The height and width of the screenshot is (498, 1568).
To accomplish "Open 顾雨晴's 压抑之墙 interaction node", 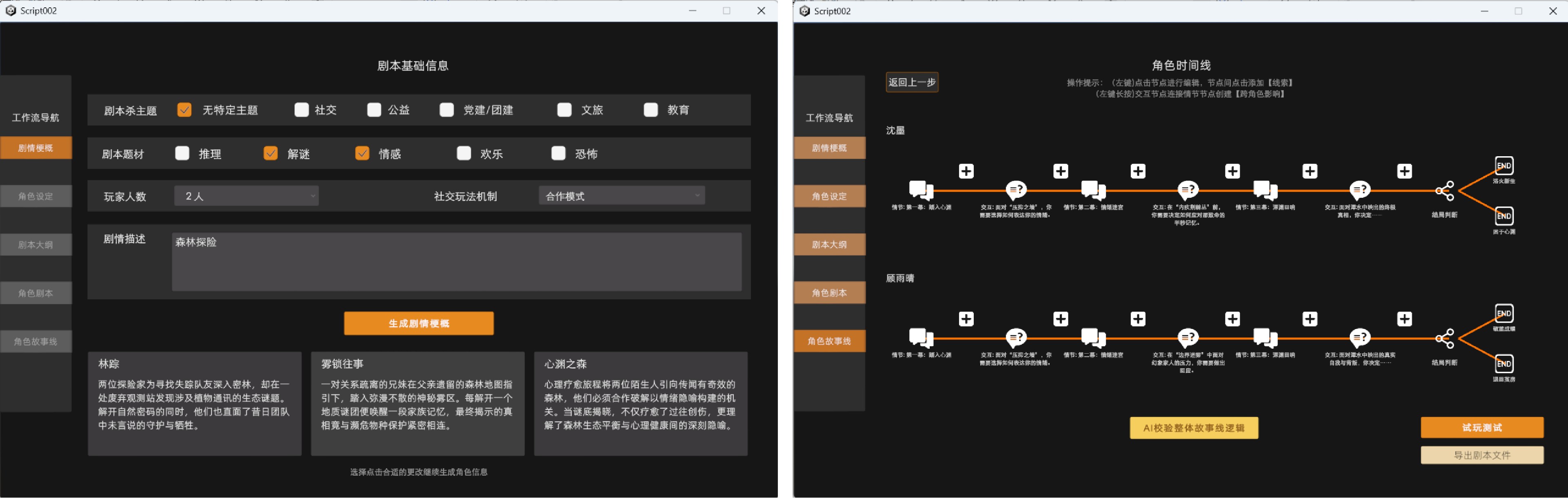I will [1016, 338].
